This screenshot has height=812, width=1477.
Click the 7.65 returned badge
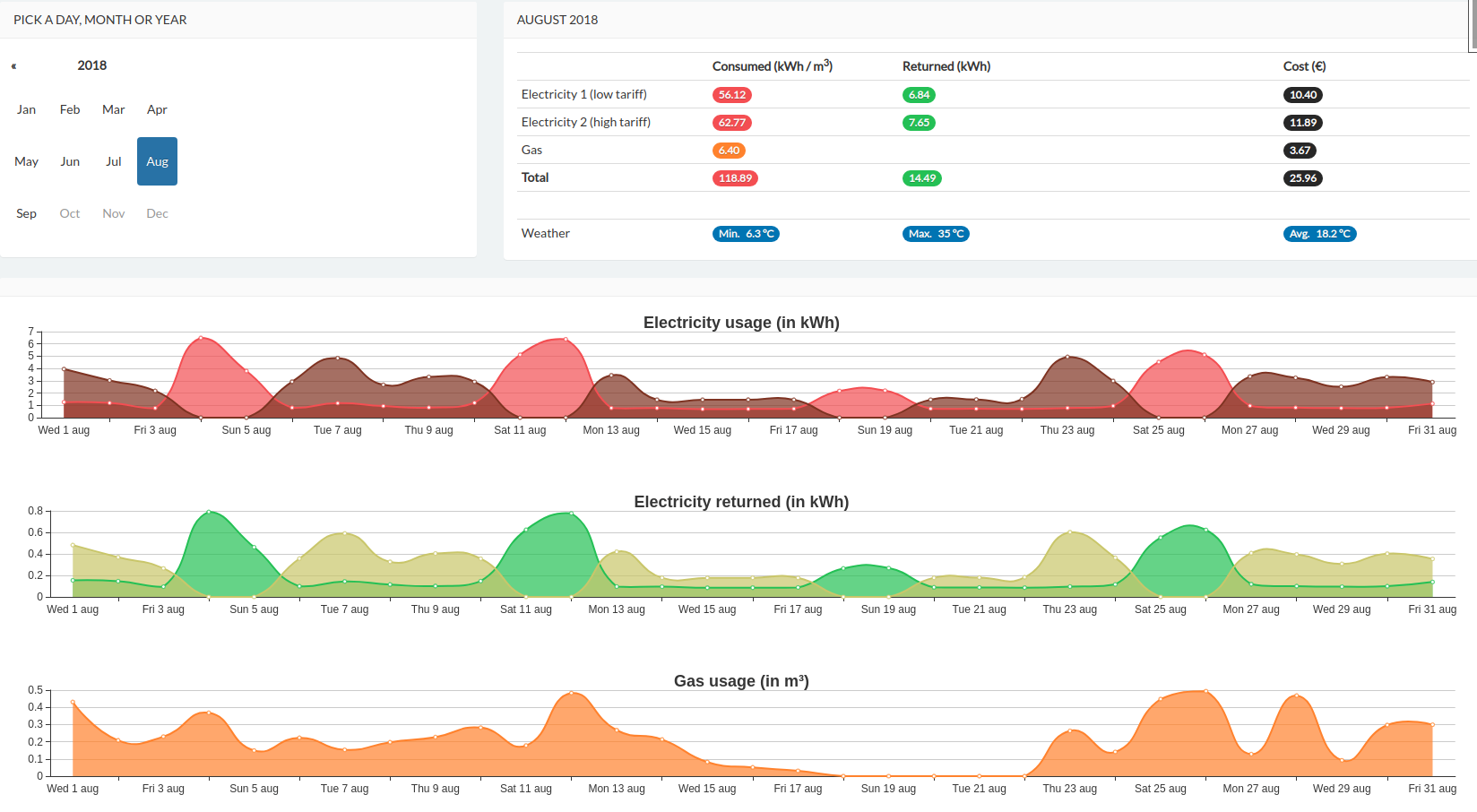(x=919, y=123)
